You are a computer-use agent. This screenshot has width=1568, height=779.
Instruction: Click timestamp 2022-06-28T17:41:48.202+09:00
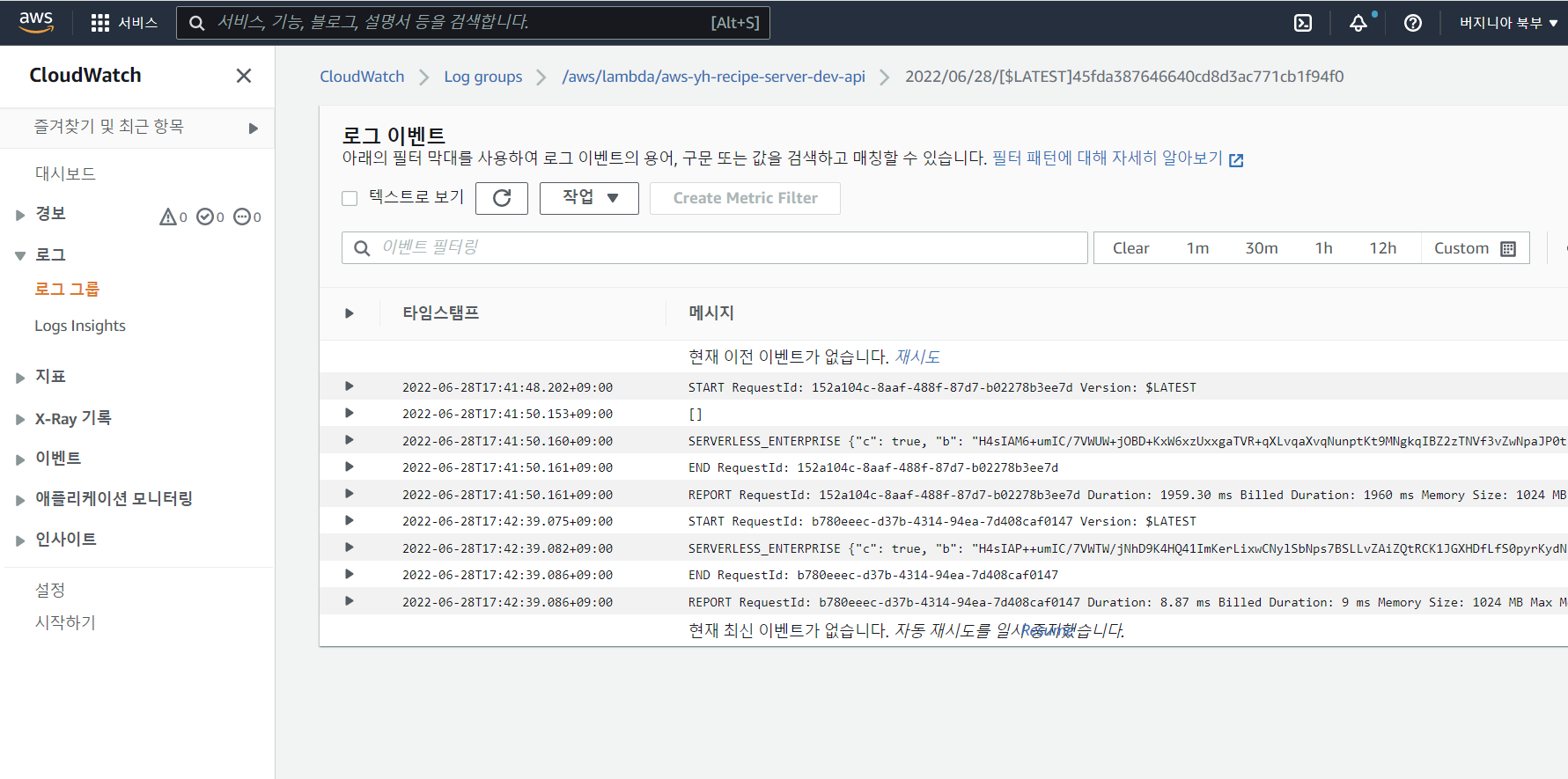[x=507, y=387]
